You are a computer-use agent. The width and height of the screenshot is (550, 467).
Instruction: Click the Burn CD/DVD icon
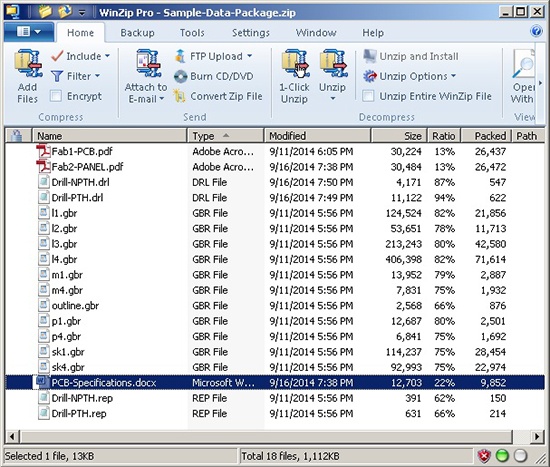pos(180,76)
